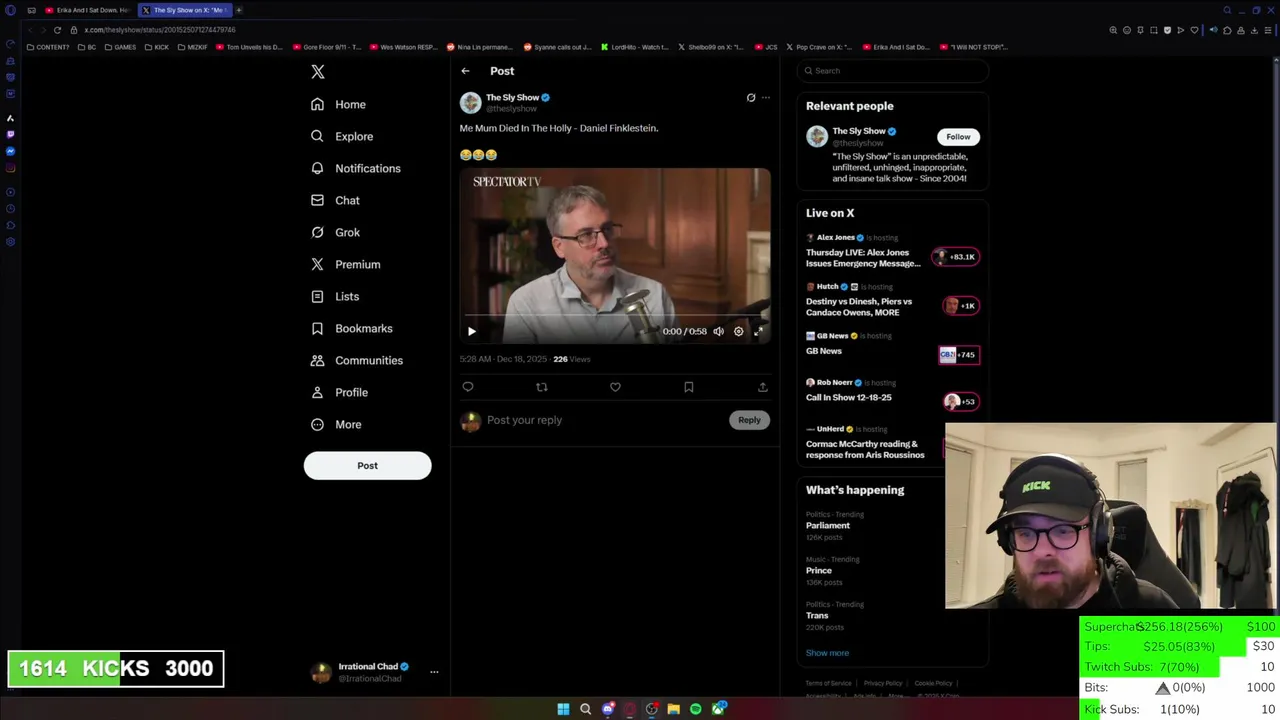Image resolution: width=1280 pixels, height=720 pixels.
Task: Open Bookmarks in the sidebar
Action: pos(352,328)
